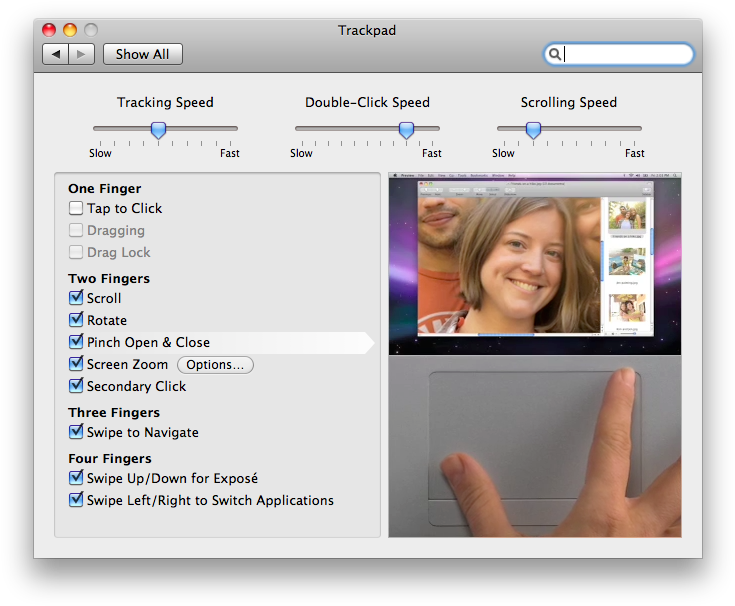735x606 pixels.
Task: Uncheck the Rotate gesture
Action: (76, 320)
